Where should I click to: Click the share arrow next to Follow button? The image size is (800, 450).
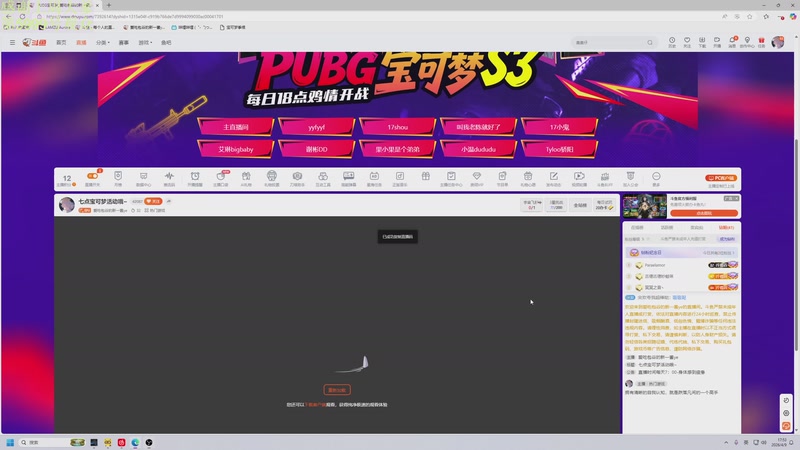pyautogui.click(x=168, y=202)
